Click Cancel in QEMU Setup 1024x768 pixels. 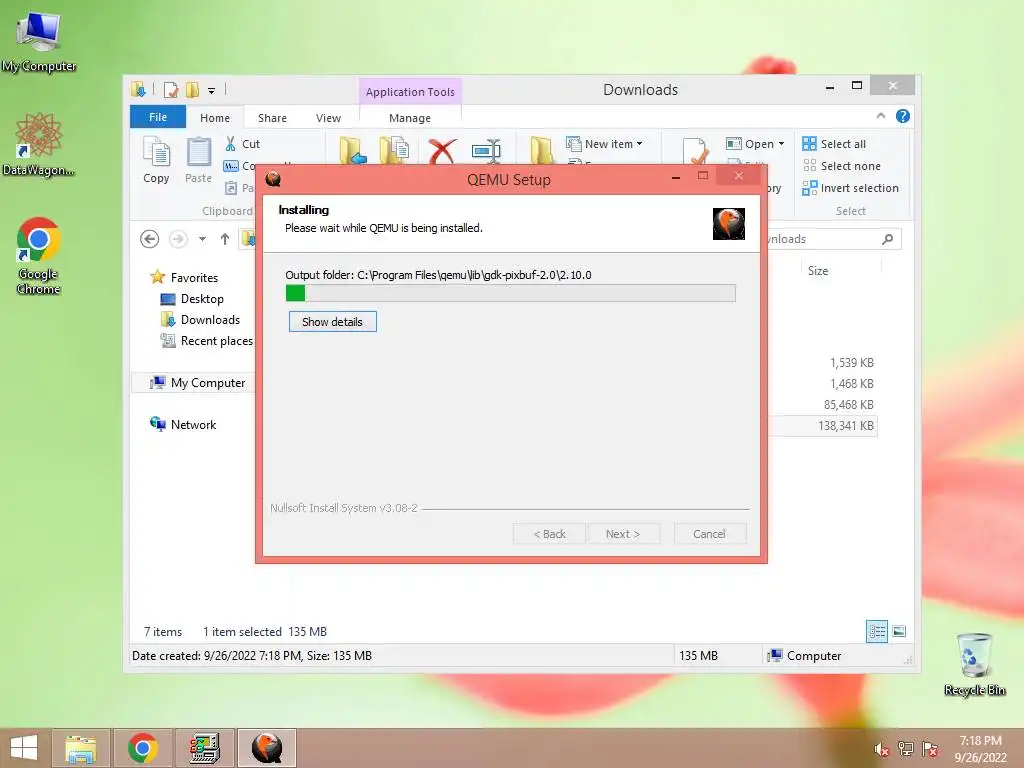709,534
